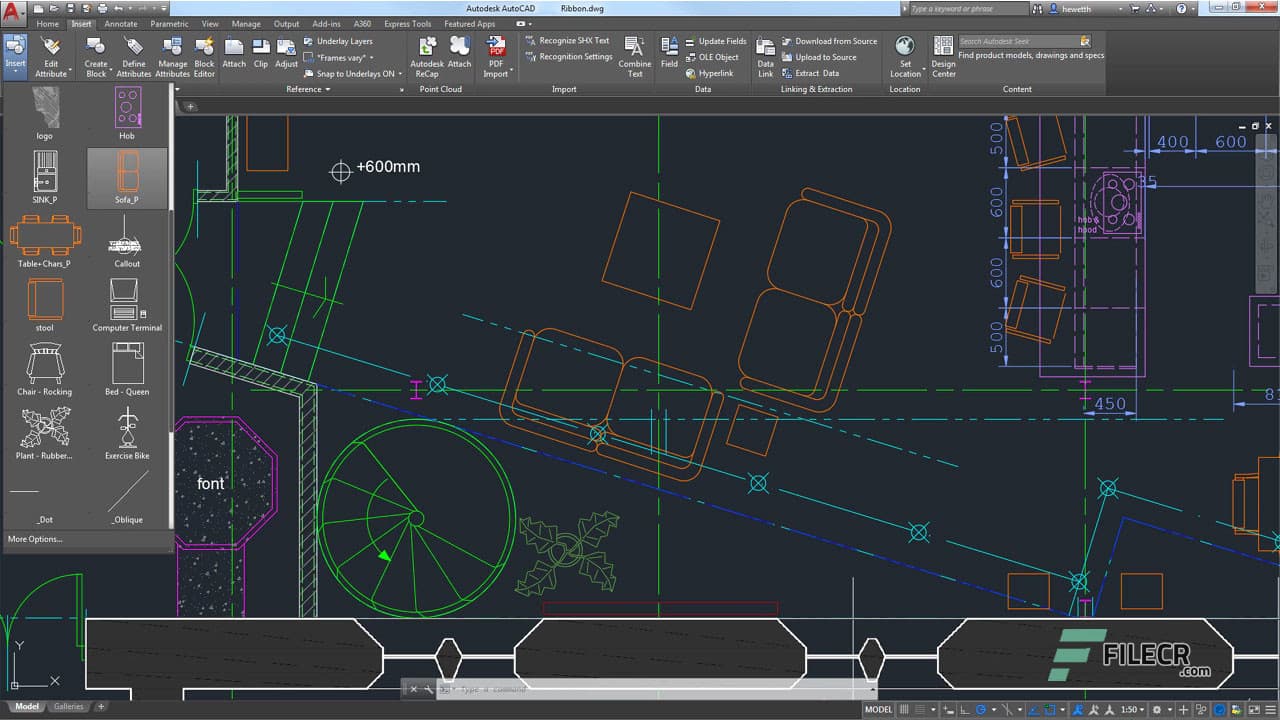Image resolution: width=1280 pixels, height=720 pixels.
Task: Select the Combine Text tool
Action: click(635, 55)
